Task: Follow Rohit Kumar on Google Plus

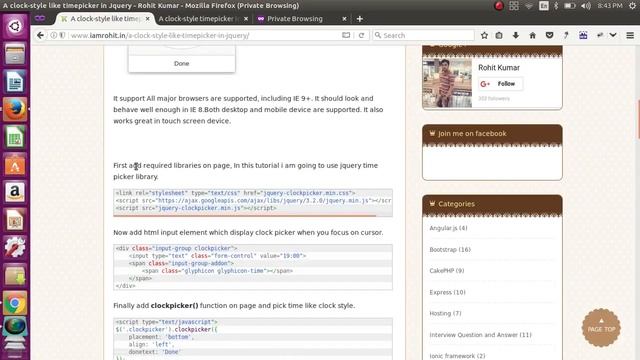Action: 500,84
